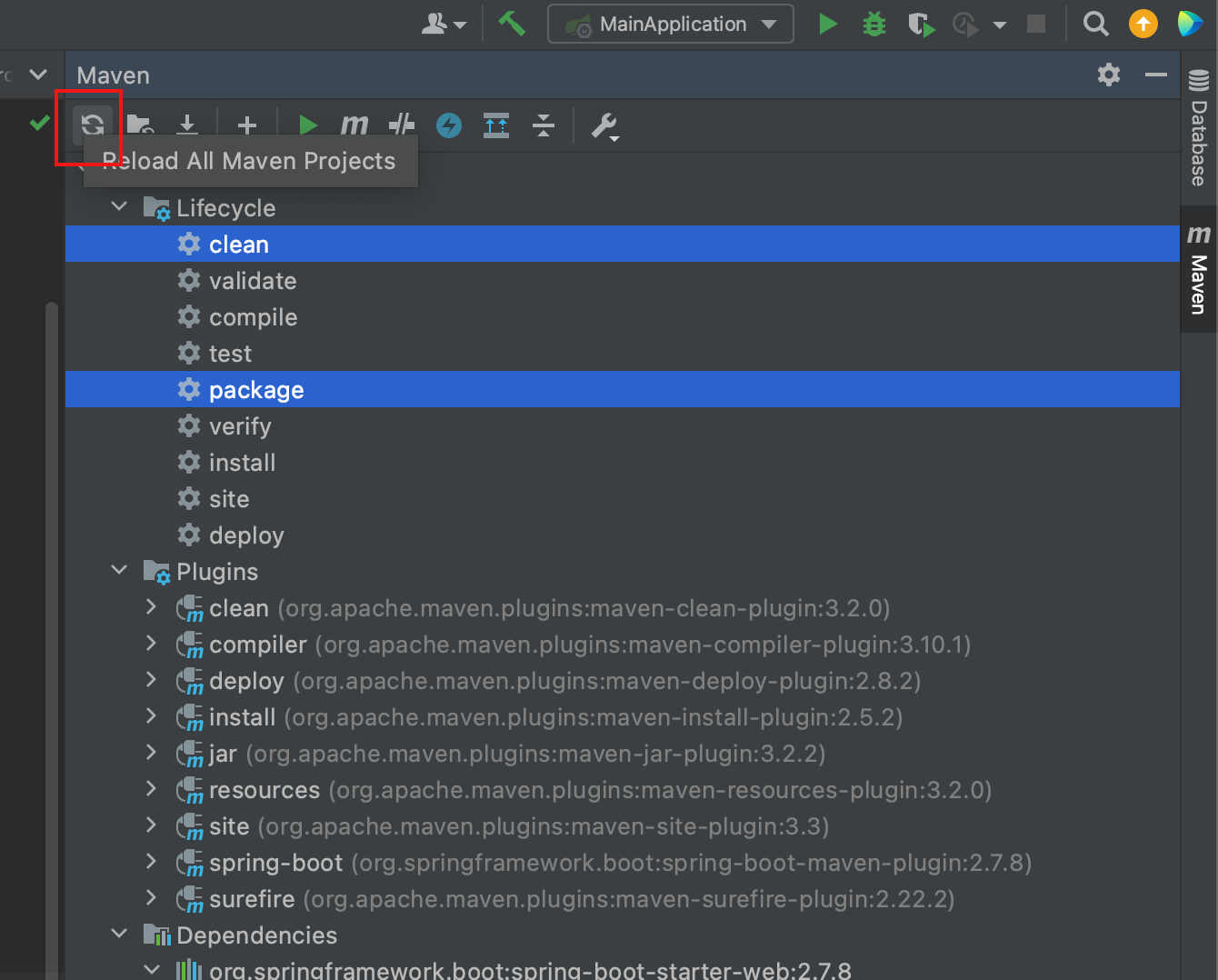Click the Stop square button
This screenshot has width=1218, height=980.
click(1036, 24)
